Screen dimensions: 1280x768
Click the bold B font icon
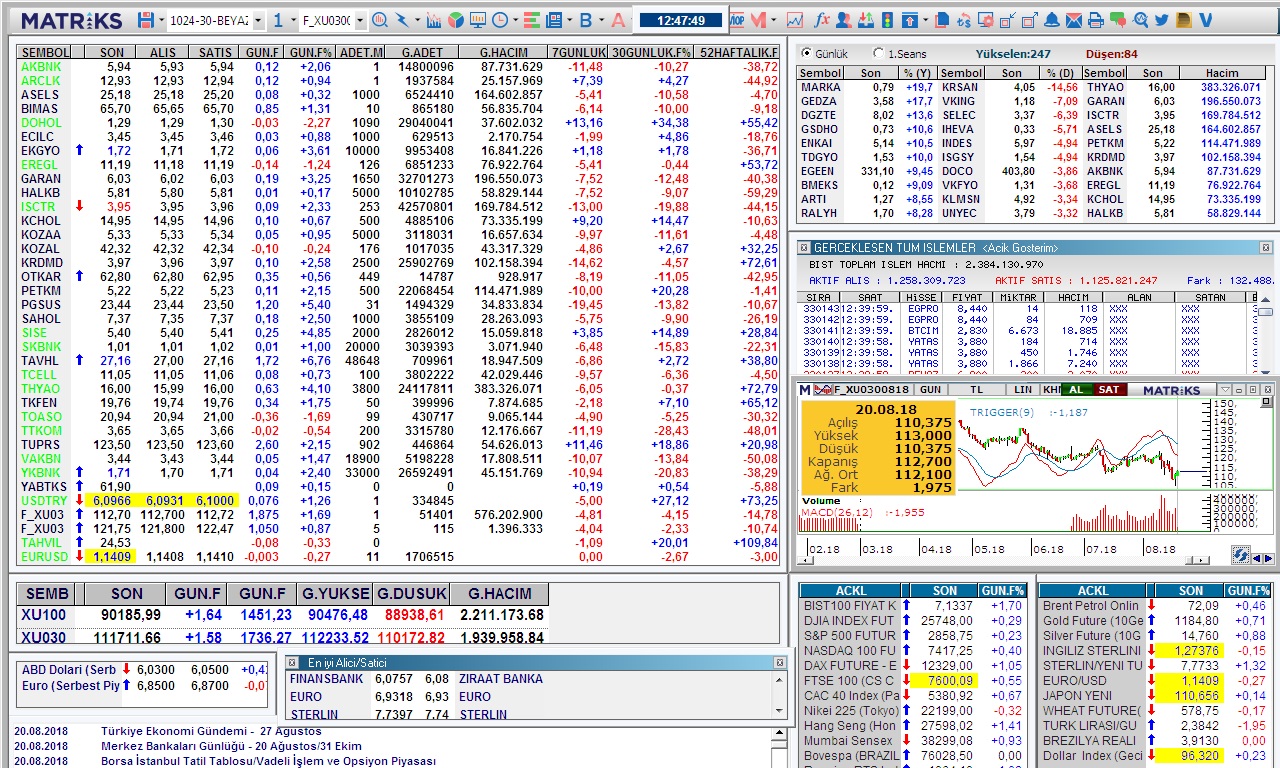tap(586, 20)
